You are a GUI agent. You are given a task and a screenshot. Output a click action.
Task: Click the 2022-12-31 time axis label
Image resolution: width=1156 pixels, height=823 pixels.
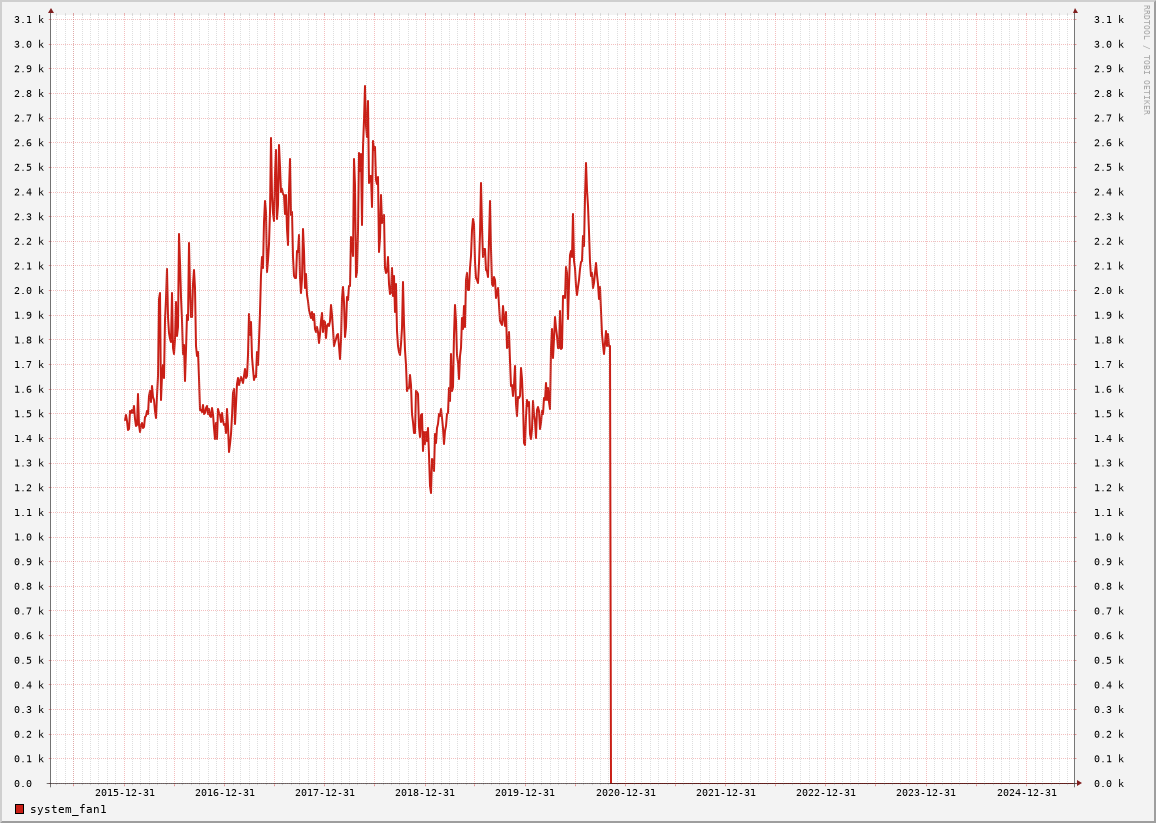pos(826,793)
